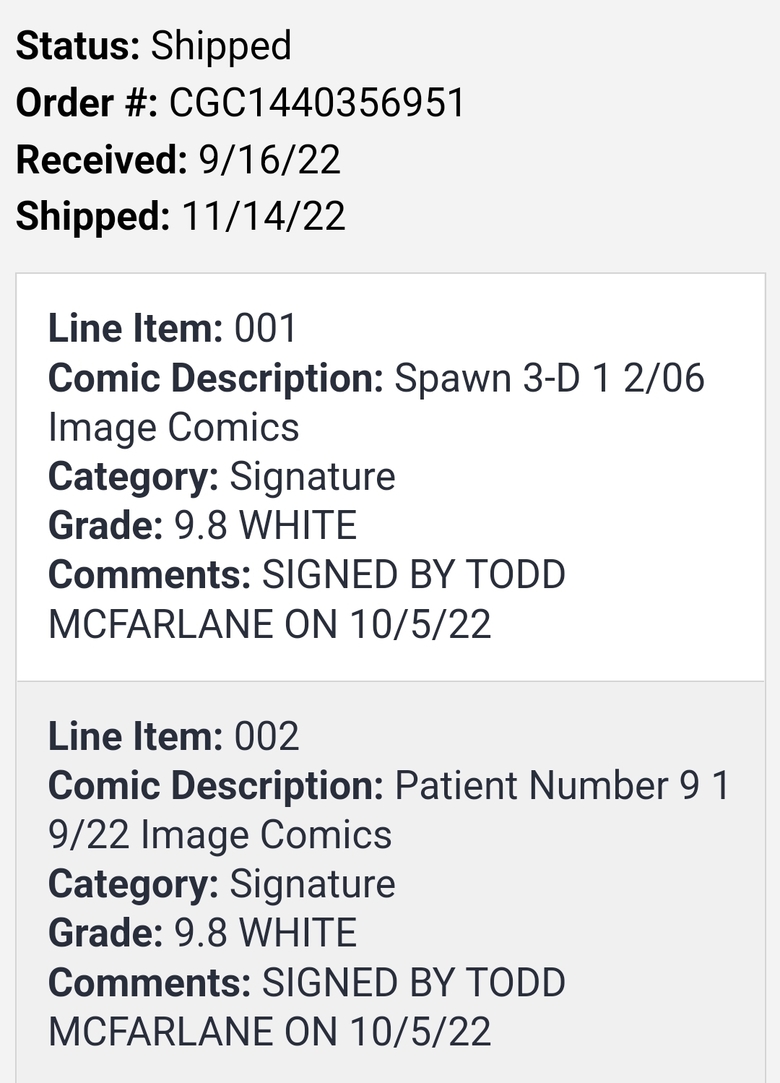Click Grade 9.8 WHITE in item 002
This screenshot has width=780, height=1083.
click(x=202, y=933)
